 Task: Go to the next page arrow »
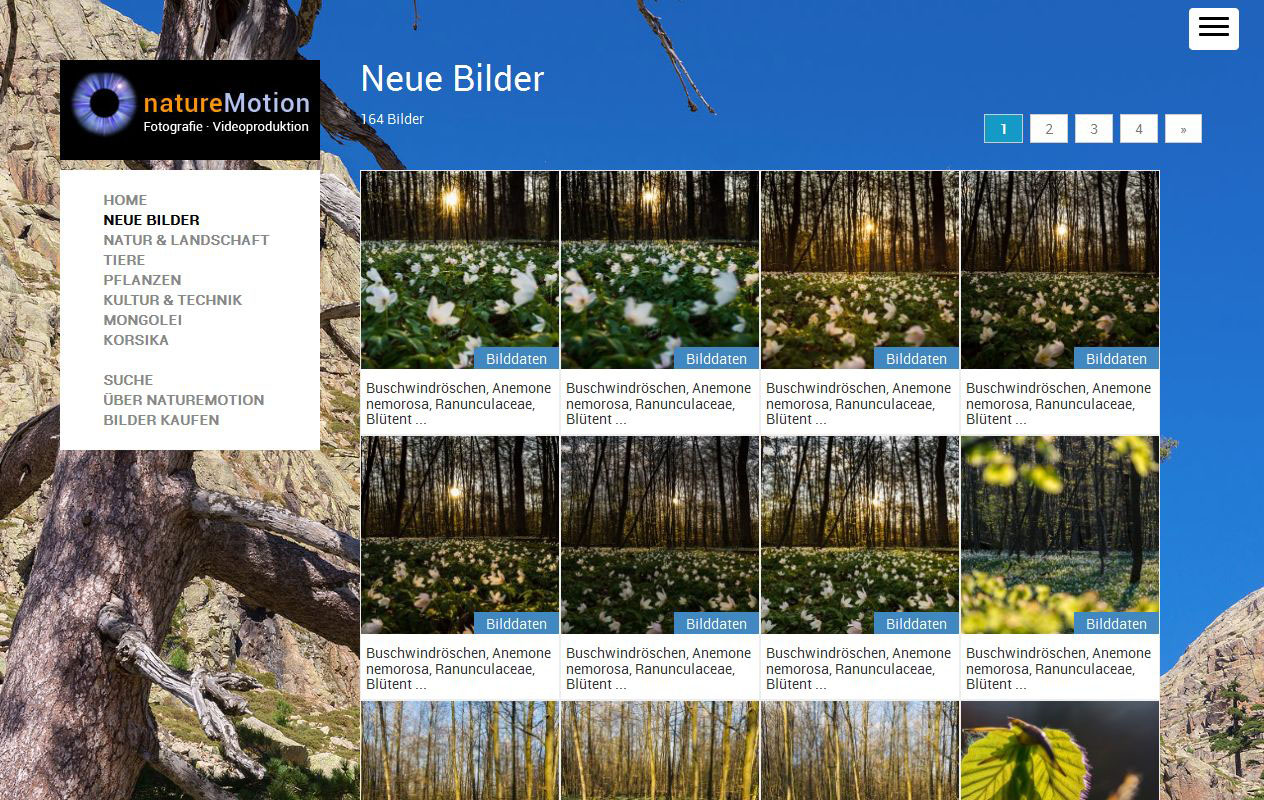point(1183,129)
